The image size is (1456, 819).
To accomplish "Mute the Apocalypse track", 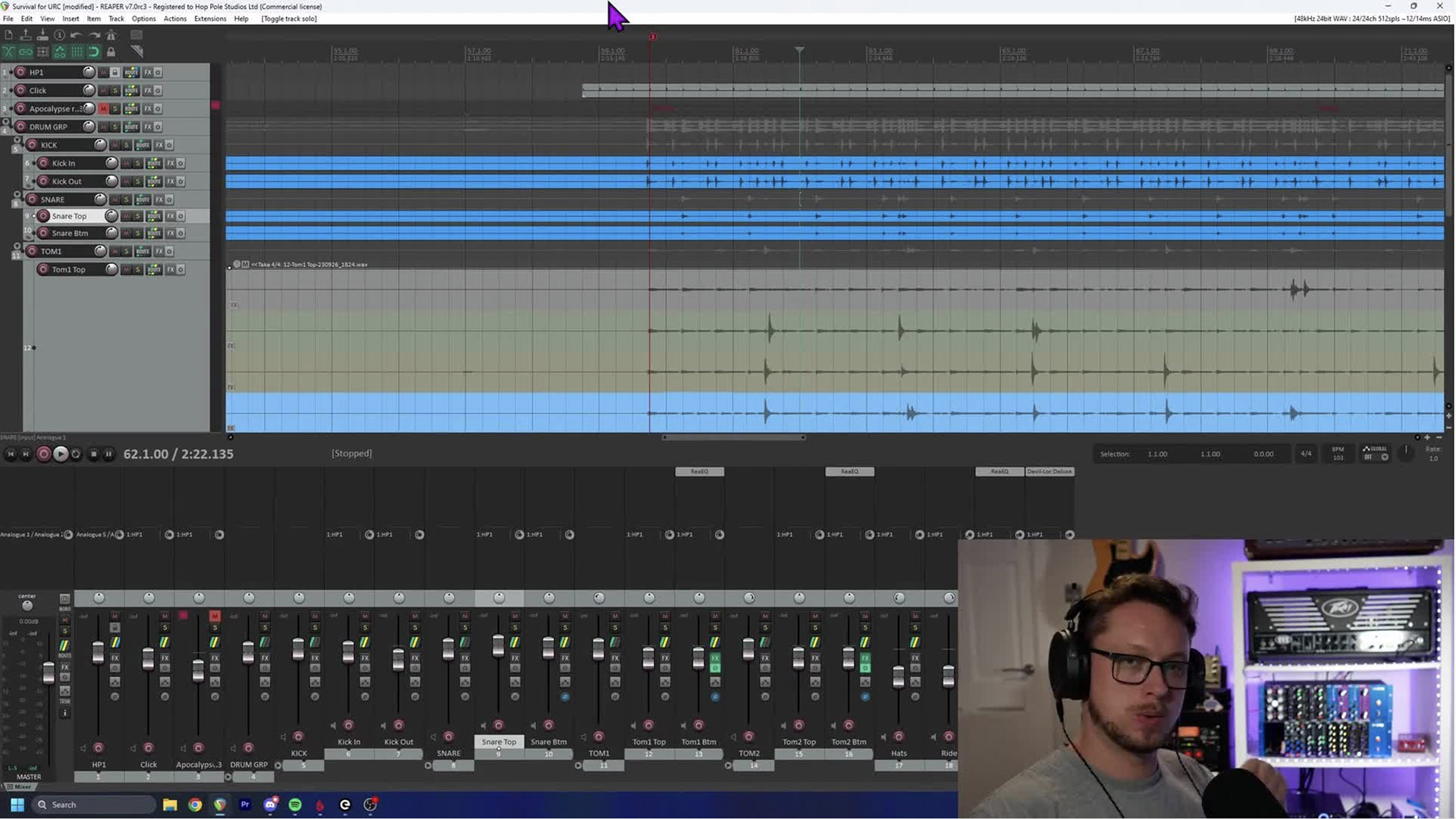I will point(104,108).
